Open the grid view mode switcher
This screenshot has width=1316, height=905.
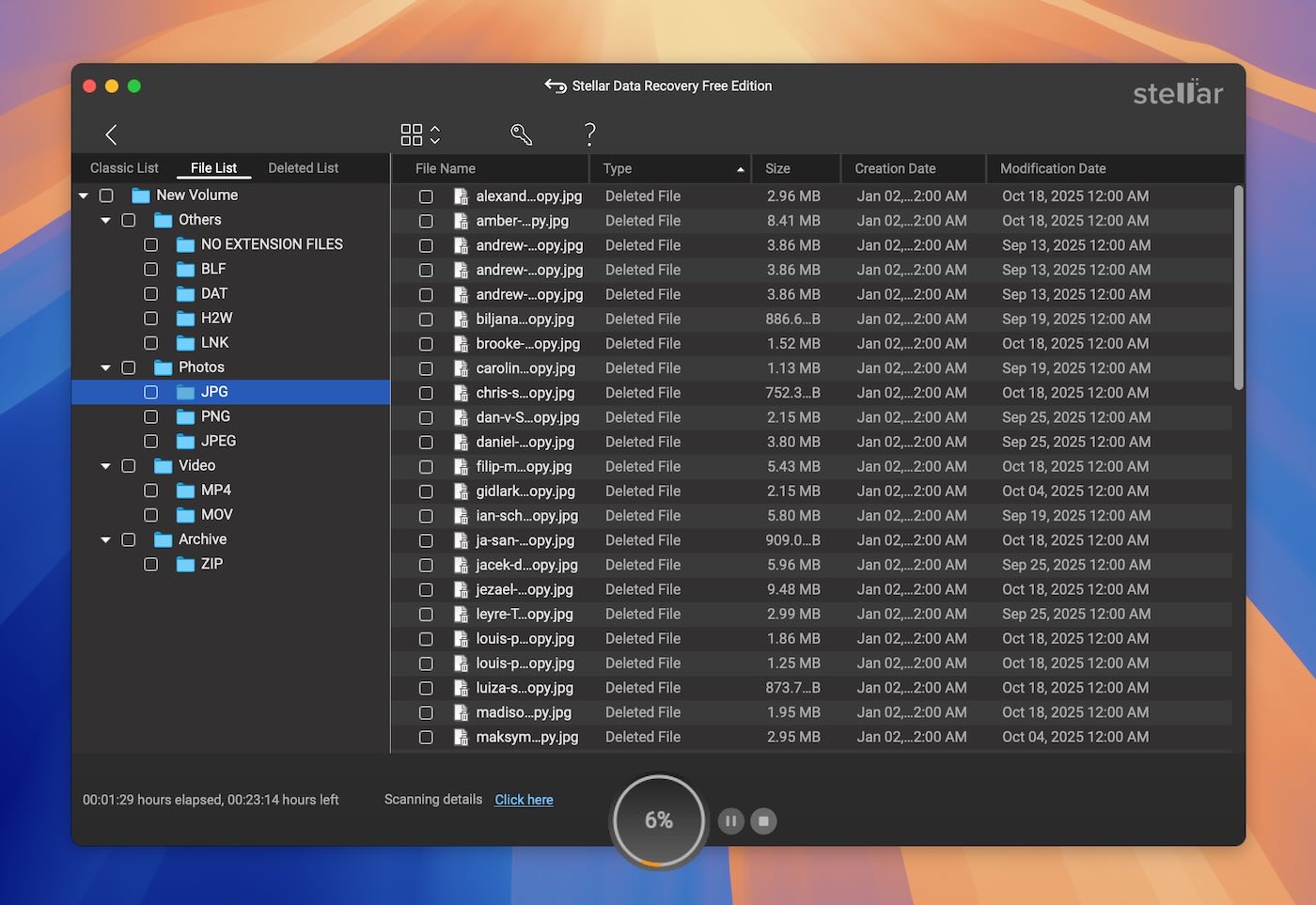tap(419, 134)
